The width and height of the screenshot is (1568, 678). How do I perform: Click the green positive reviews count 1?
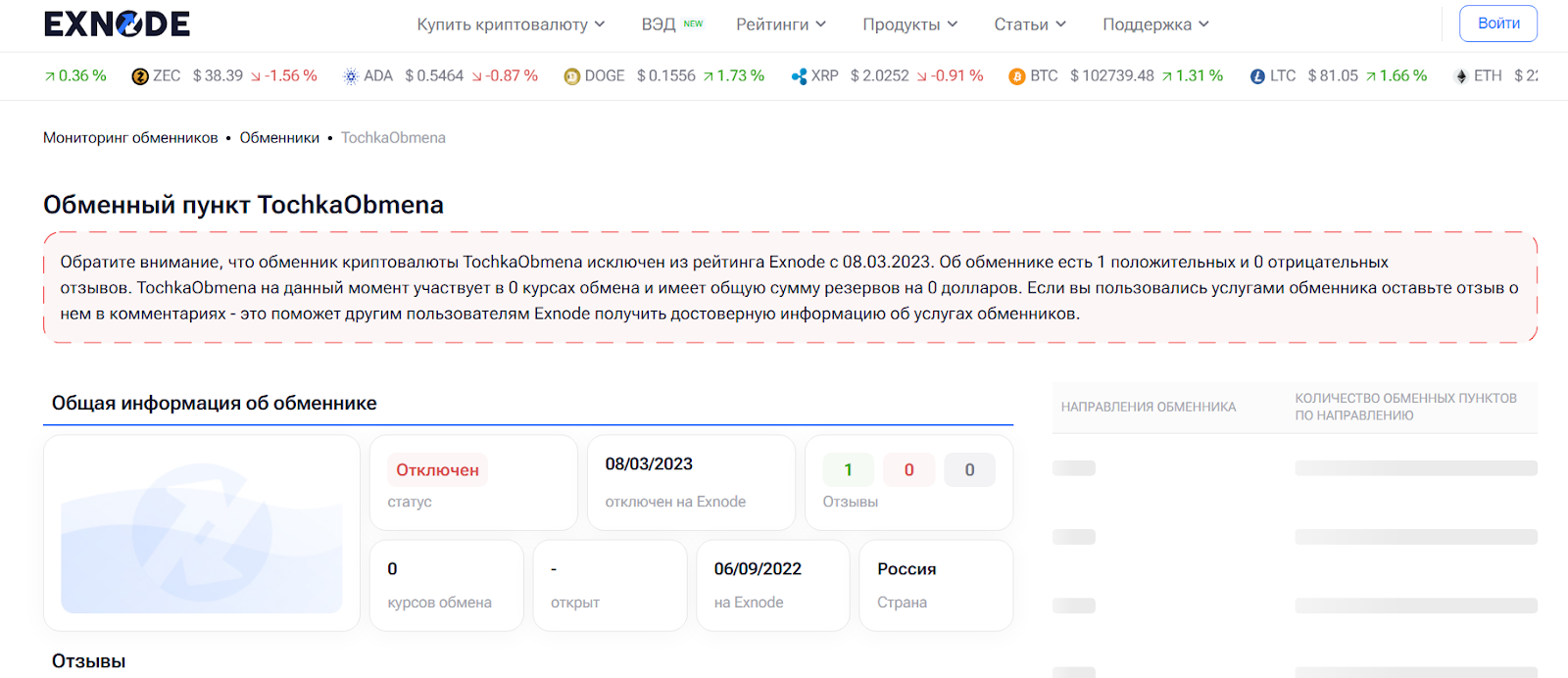tap(848, 470)
